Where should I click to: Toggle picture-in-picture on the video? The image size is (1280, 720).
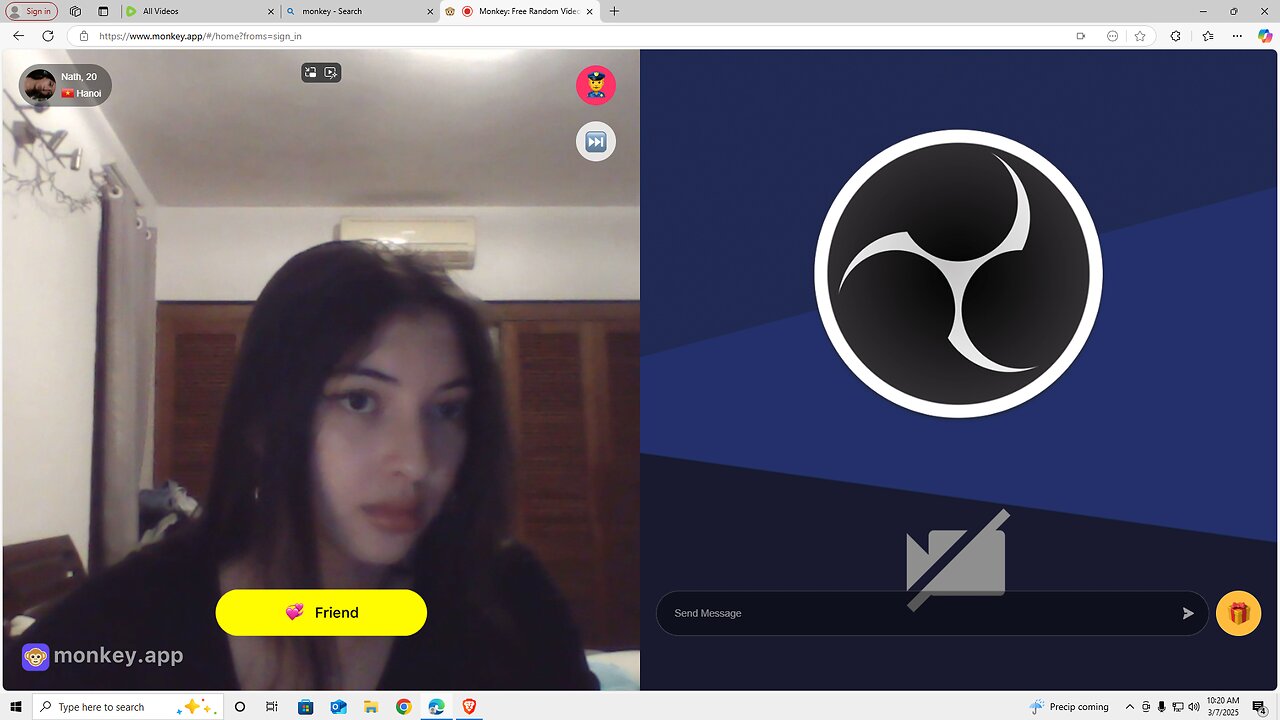(311, 72)
